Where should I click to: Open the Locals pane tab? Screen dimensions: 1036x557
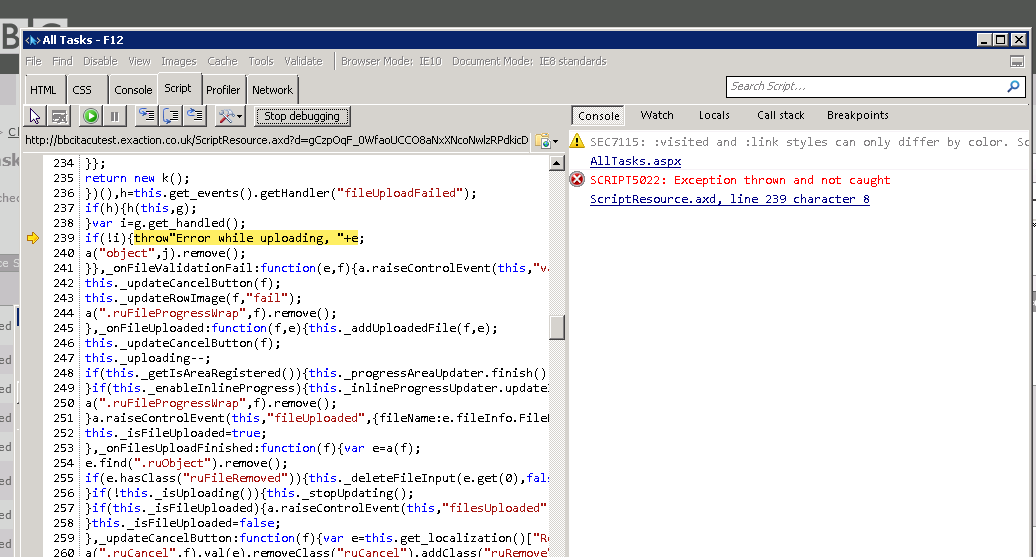714,116
